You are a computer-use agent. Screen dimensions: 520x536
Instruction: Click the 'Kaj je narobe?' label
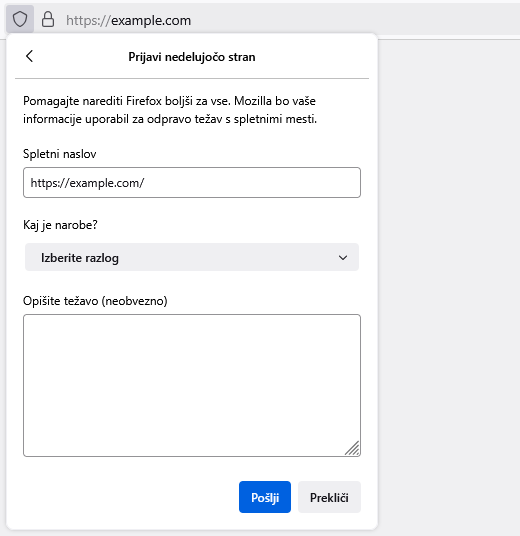coord(60,225)
